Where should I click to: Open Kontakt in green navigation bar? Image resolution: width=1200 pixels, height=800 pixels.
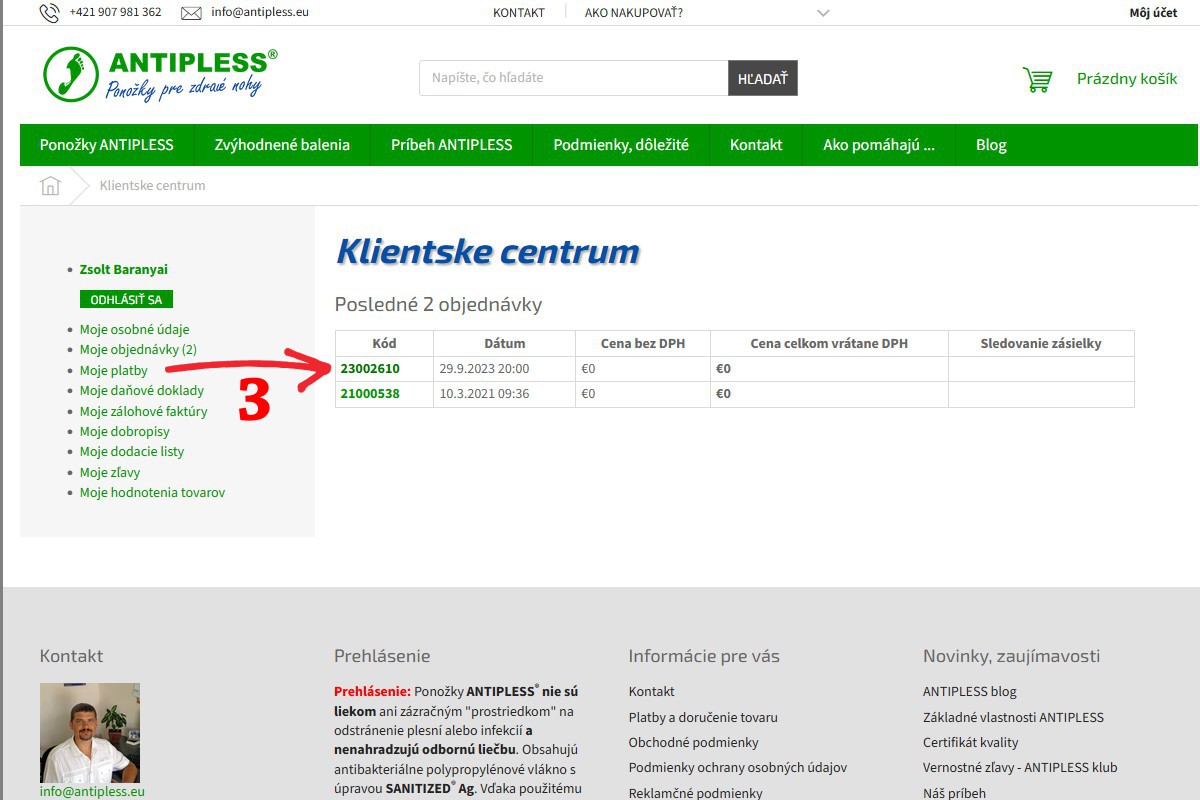pos(756,145)
